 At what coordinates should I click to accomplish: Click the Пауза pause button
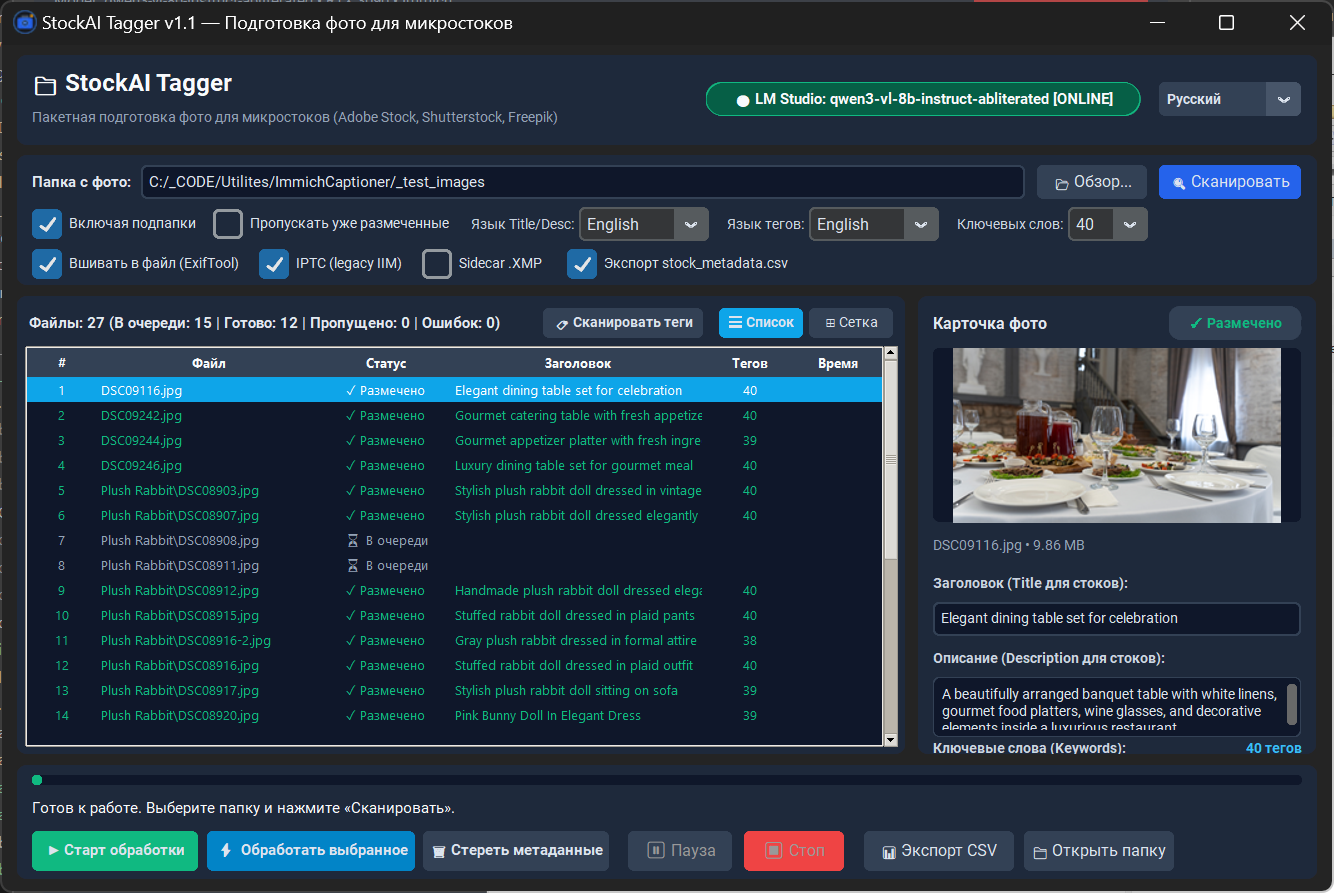(x=680, y=851)
